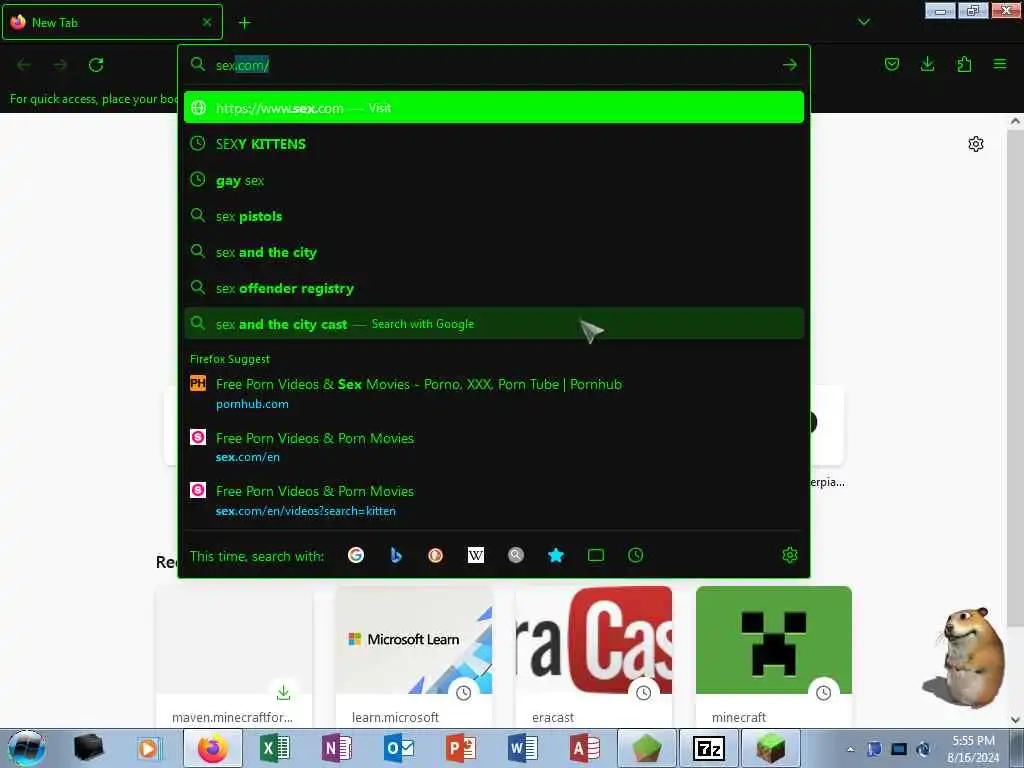Click in the address bar text field
This screenshot has height=768, width=1024.
[x=494, y=65]
